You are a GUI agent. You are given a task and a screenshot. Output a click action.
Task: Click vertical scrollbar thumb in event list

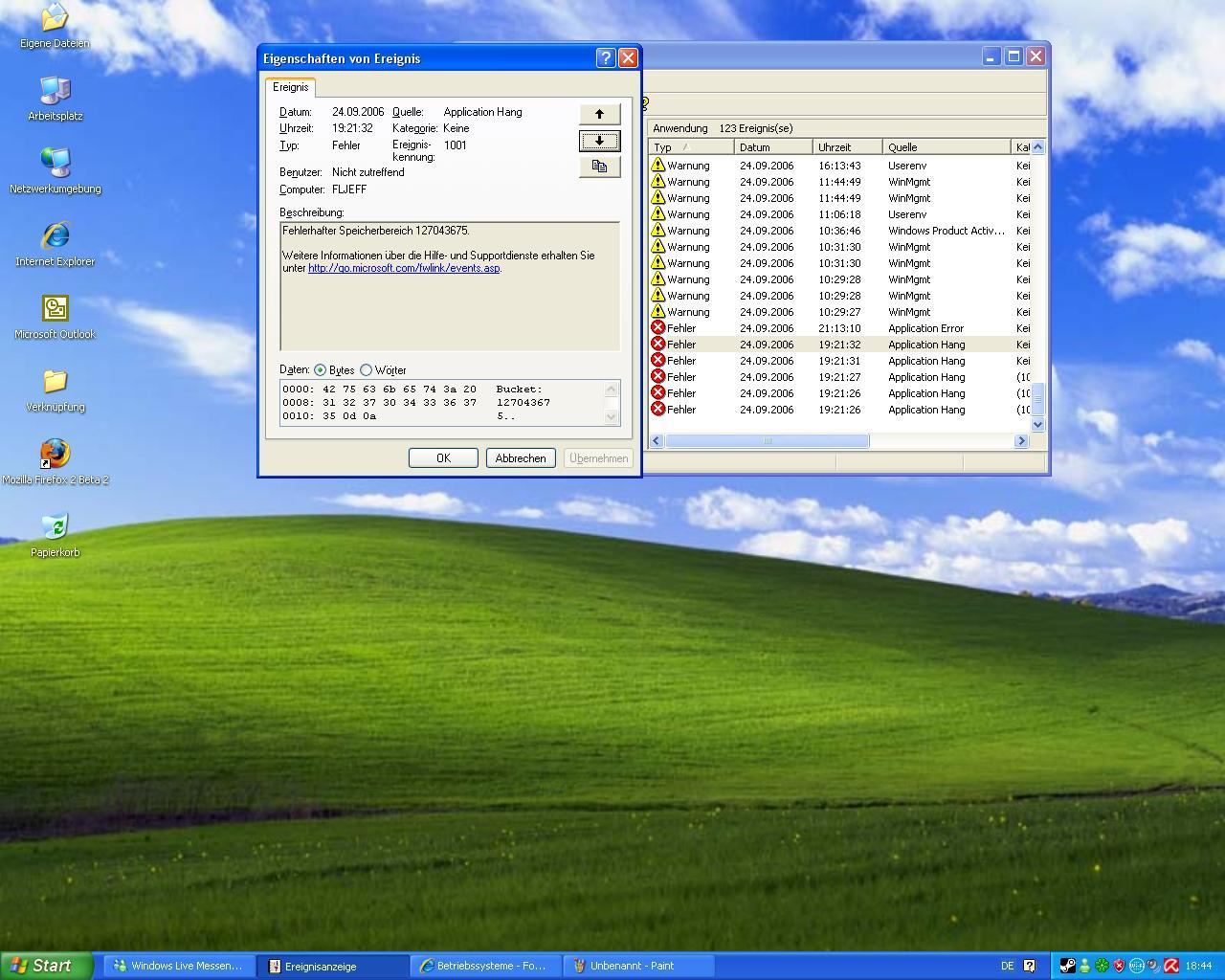(1037, 397)
